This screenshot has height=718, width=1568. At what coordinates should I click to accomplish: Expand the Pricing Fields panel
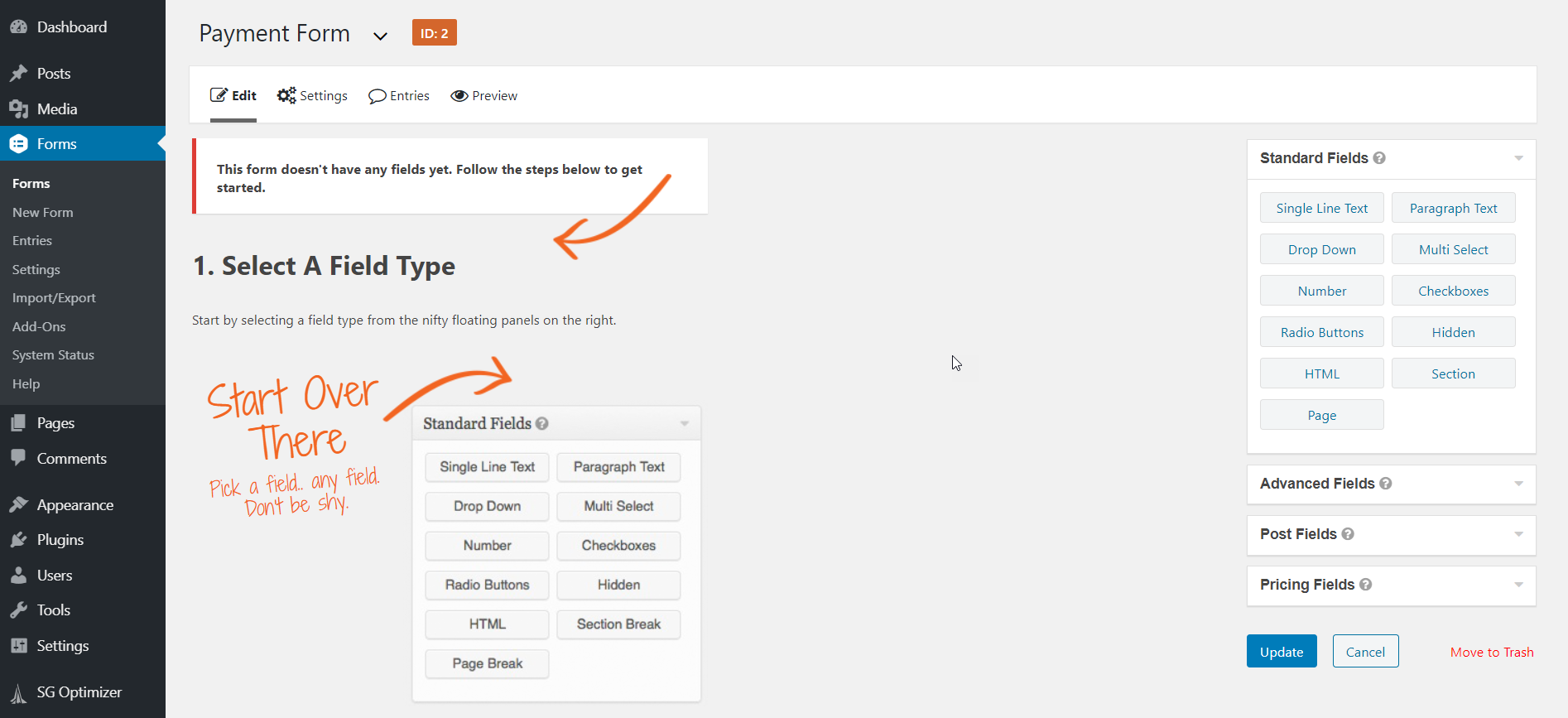(x=1518, y=585)
